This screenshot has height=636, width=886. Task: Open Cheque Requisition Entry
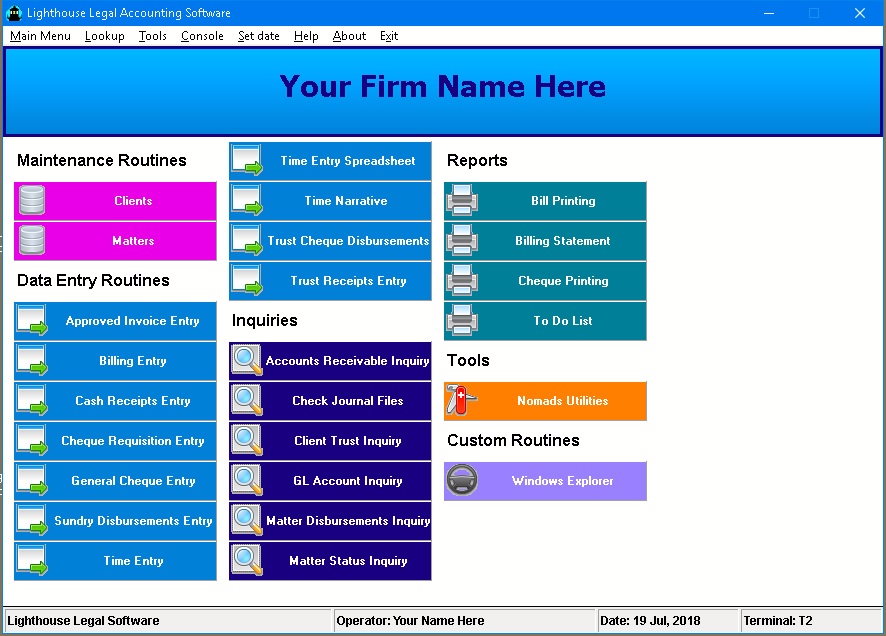(x=133, y=441)
